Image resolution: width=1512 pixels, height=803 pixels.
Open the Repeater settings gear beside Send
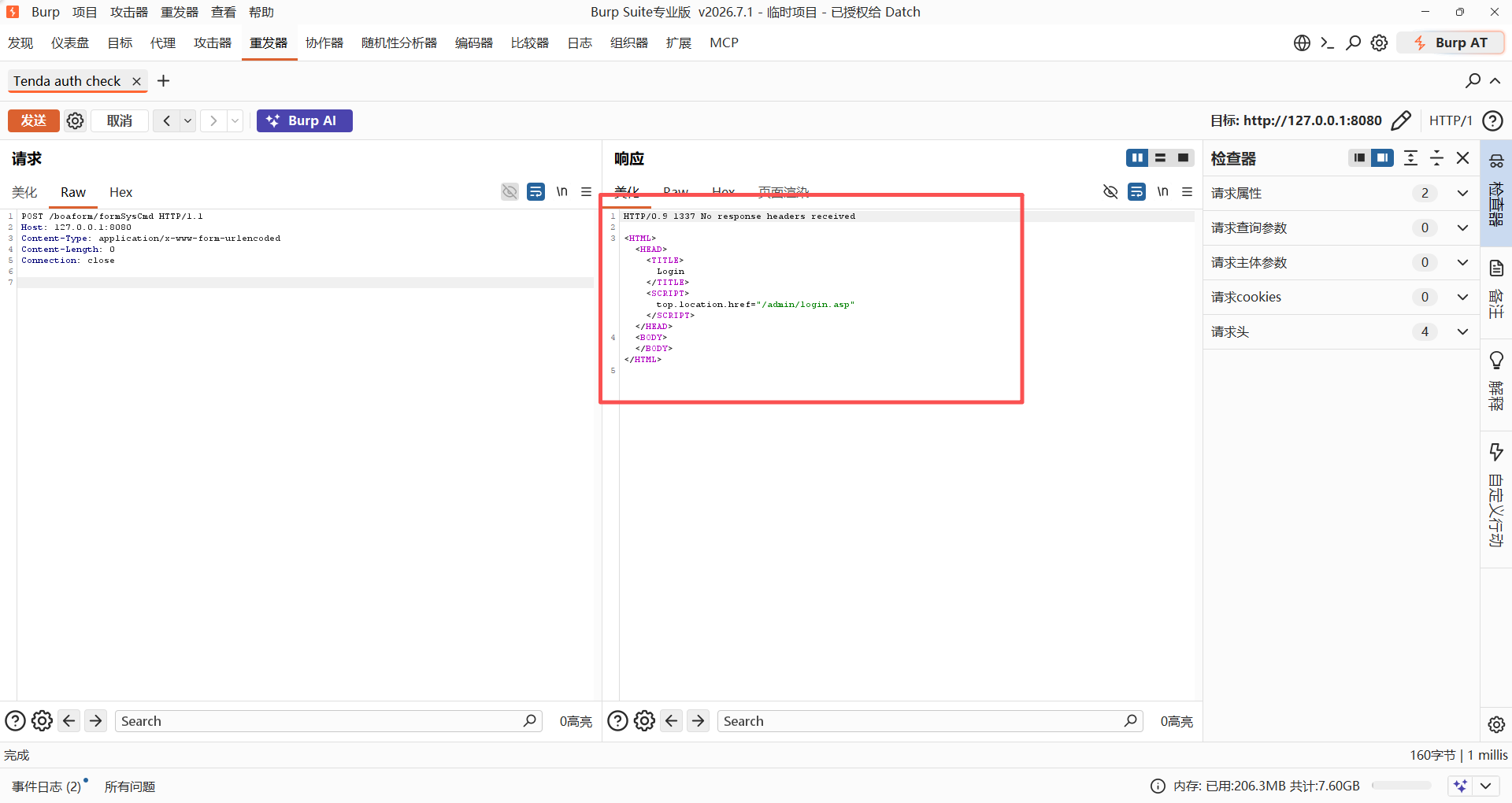pyautogui.click(x=75, y=120)
